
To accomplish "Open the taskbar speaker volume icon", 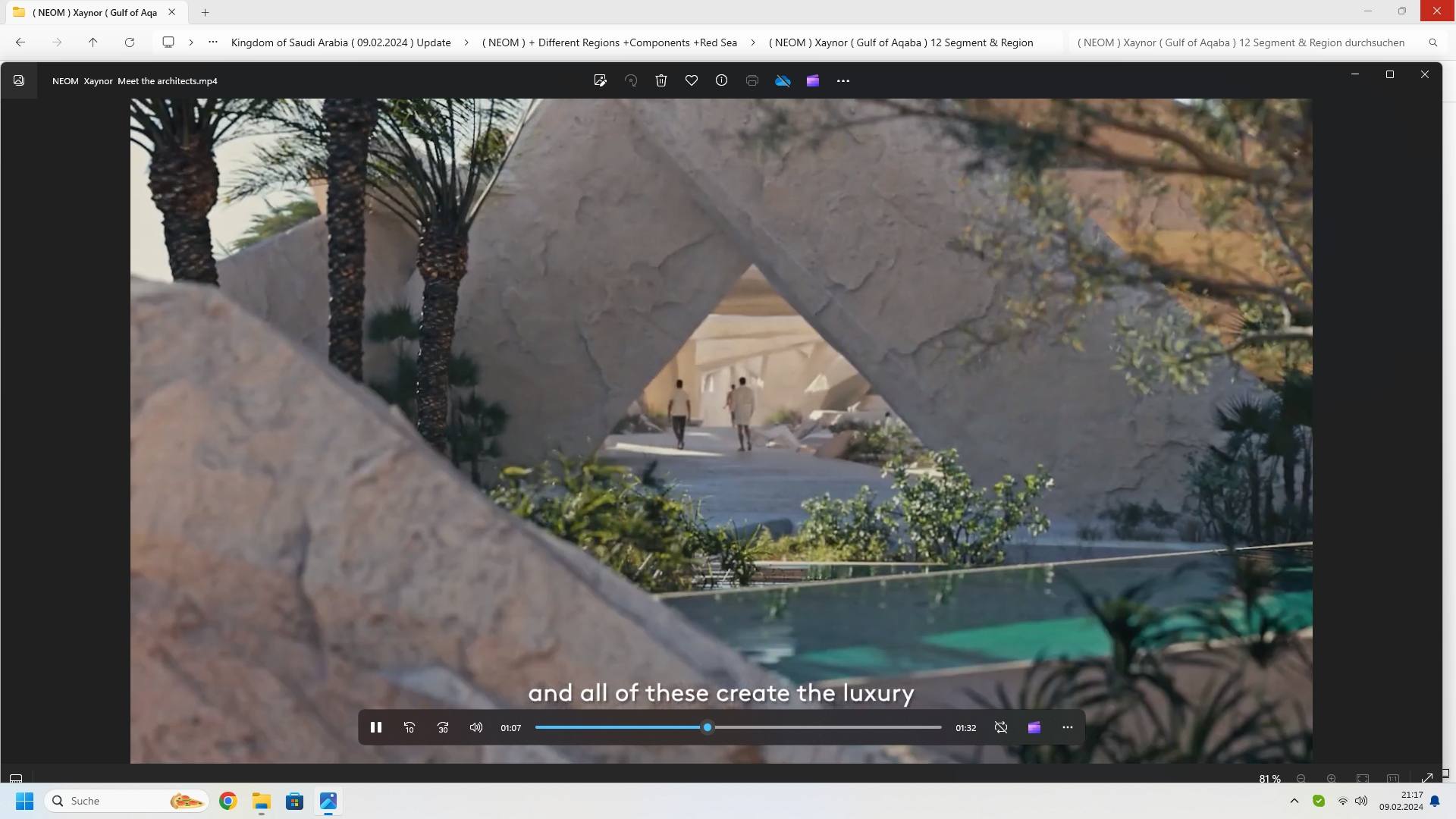I will click(1361, 801).
